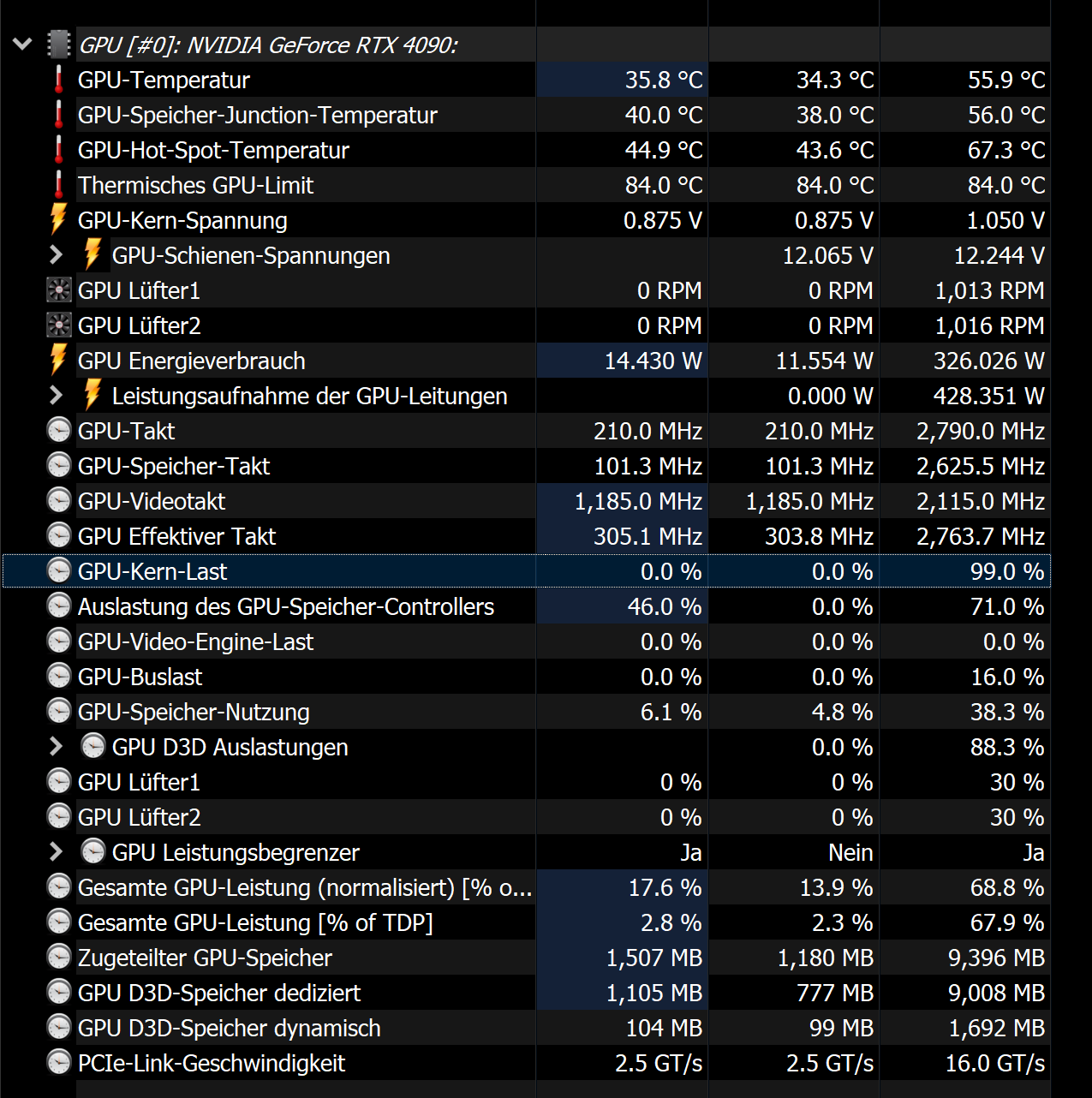Click the fan icon of GPU Lüfter1 RPM row

tap(58, 290)
